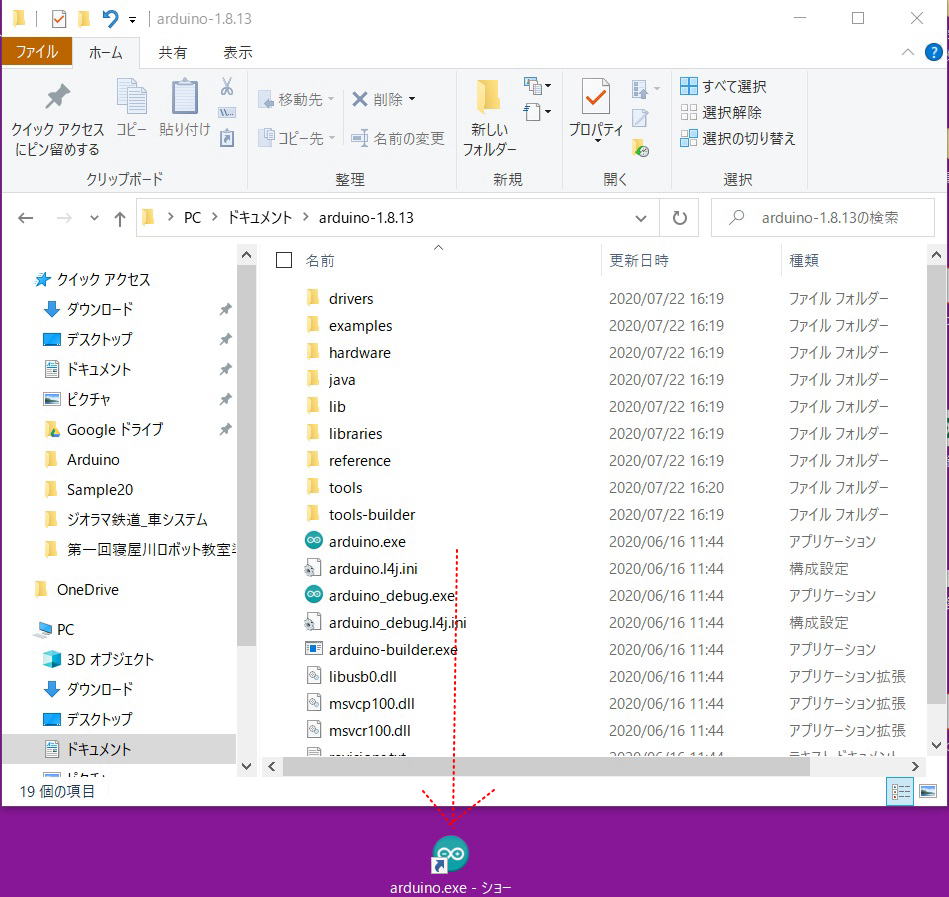Image resolution: width=949 pixels, height=897 pixels.
Task: Sort by Date modified column header
Action: pyautogui.click(x=639, y=260)
